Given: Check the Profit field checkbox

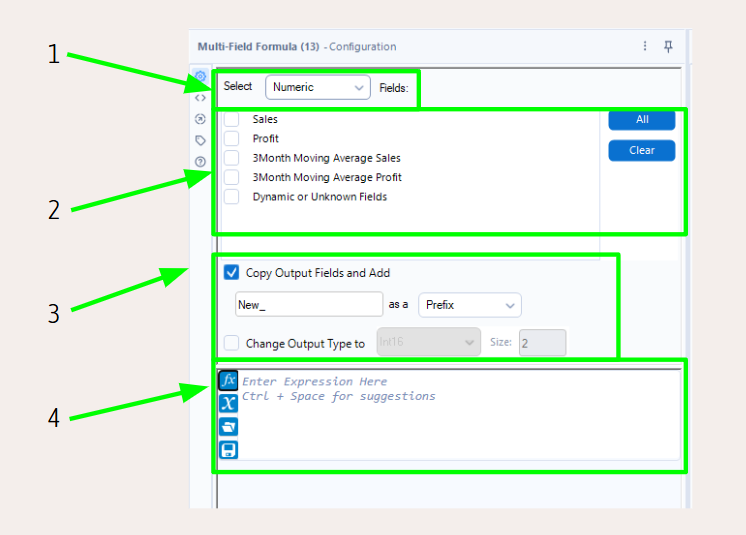Looking at the screenshot, I should 232,138.
